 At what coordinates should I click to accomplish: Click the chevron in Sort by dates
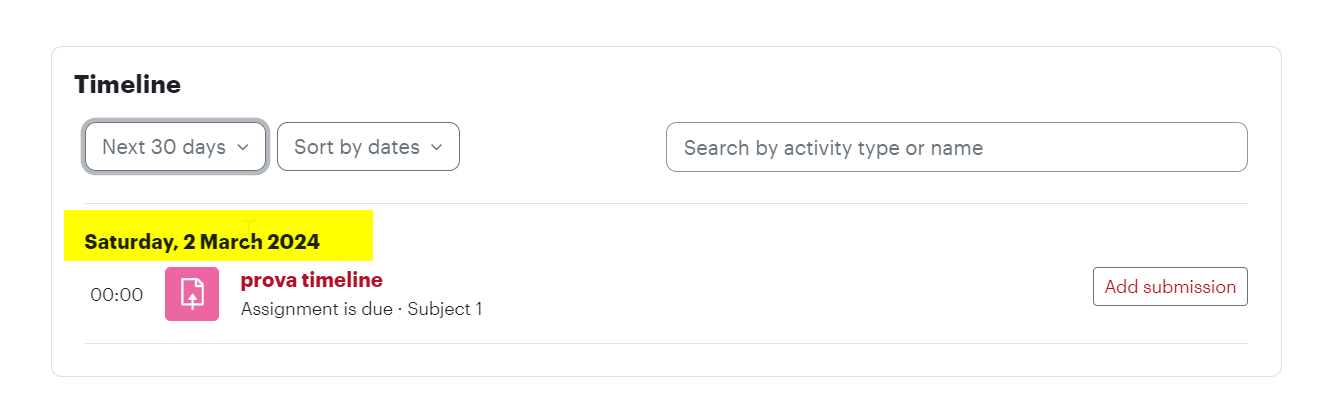point(436,147)
